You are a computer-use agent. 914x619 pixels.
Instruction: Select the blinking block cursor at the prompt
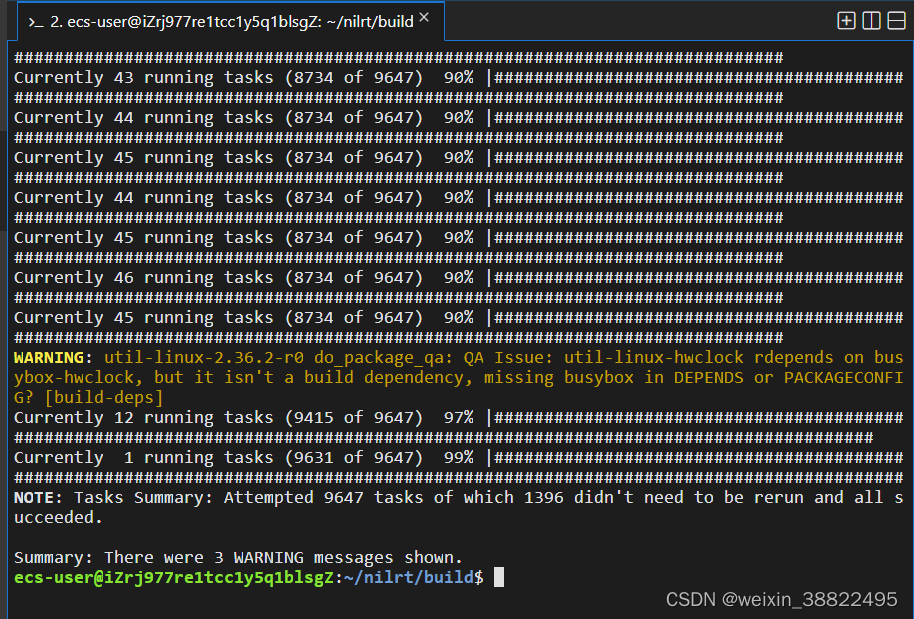pyautogui.click(x=498, y=577)
